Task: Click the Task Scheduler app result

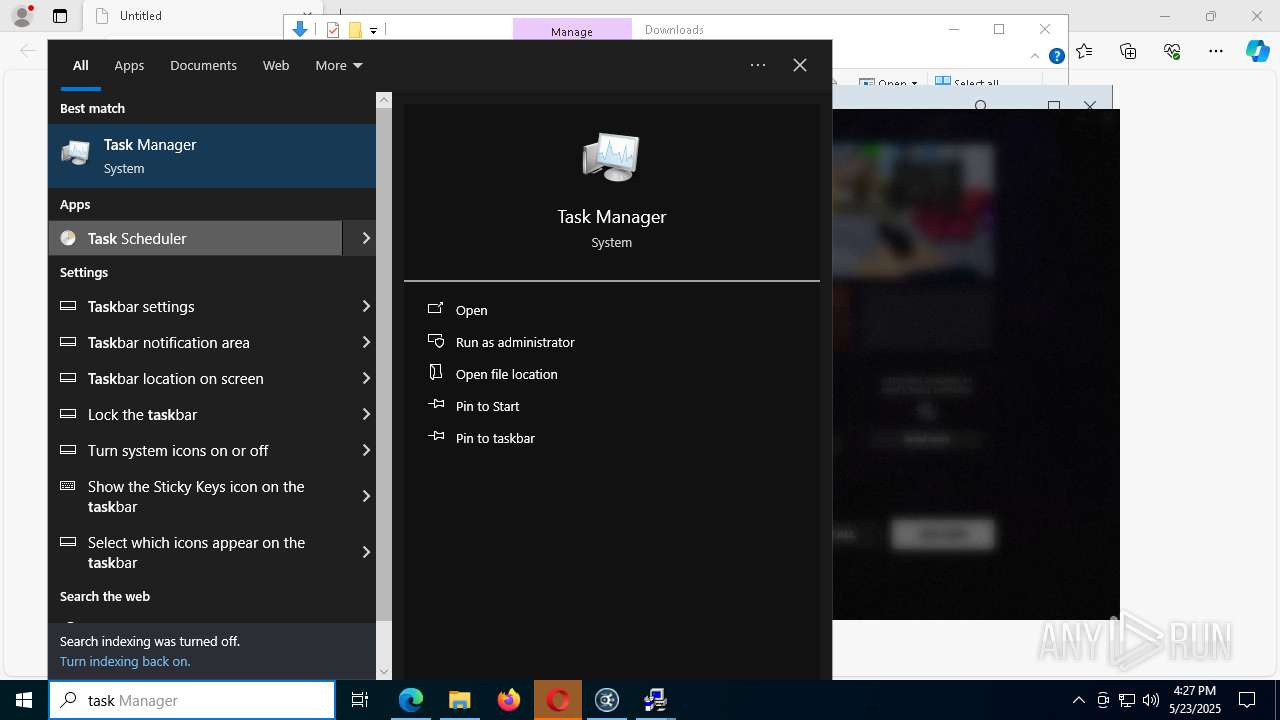Action: click(195, 238)
